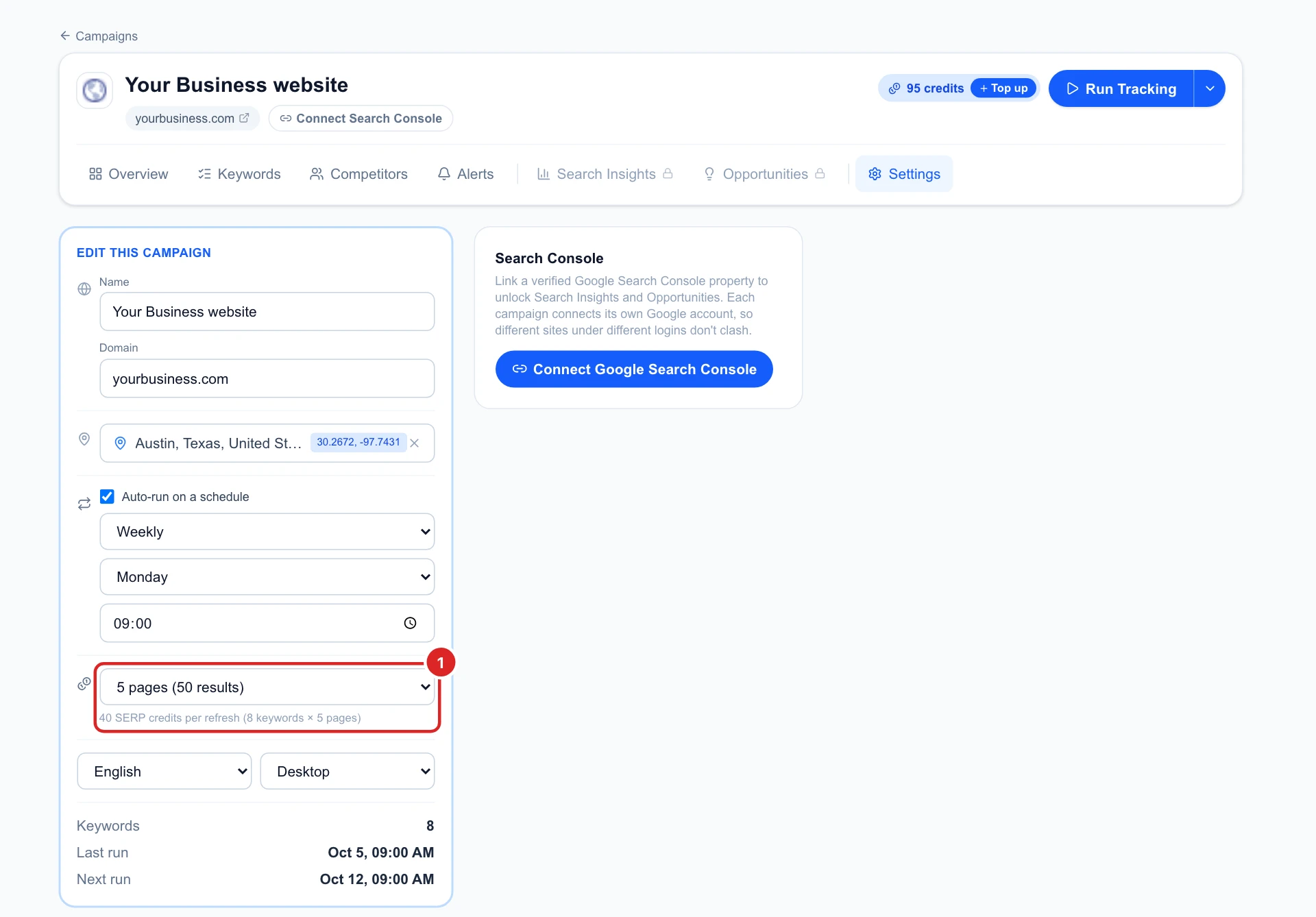Screen dimensions: 1316x917
Task: Click the Domain input field
Action: 267,378
